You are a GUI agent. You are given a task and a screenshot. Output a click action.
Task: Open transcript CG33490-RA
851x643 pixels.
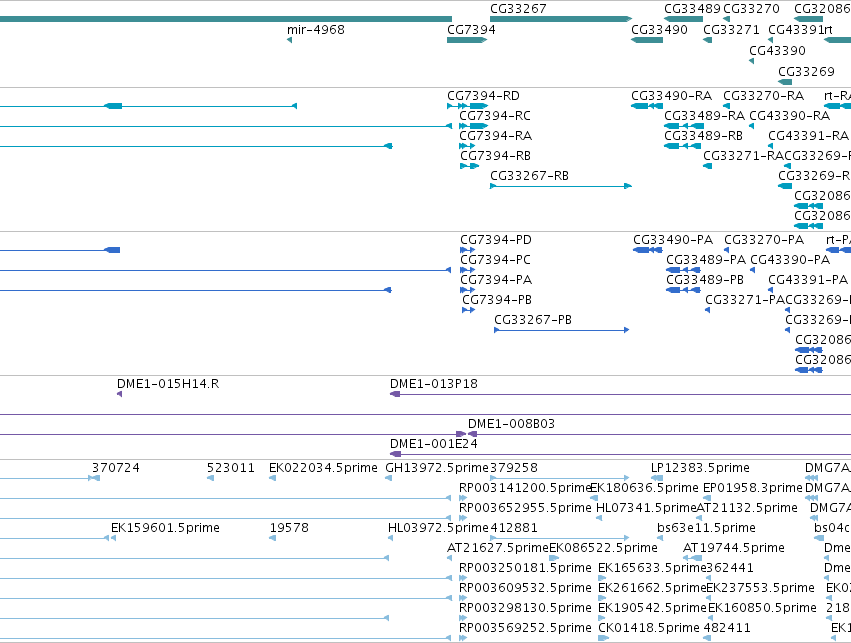pyautogui.click(x=671, y=96)
